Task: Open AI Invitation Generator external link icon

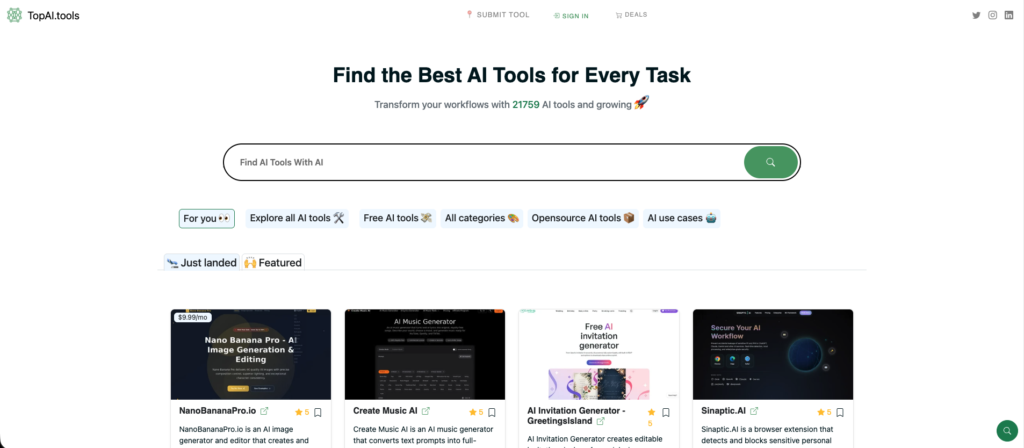Action: 601,421
